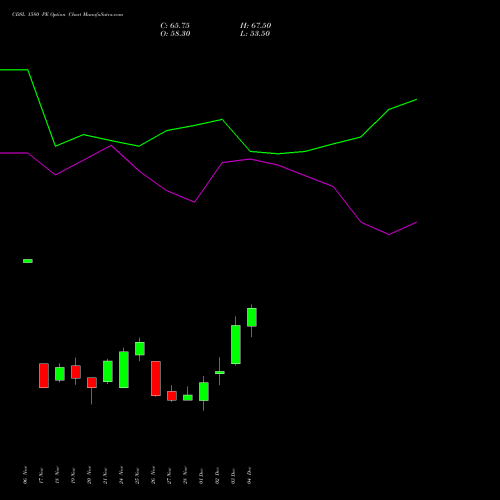The image size is (500, 500).
Task: Click the green 18 Nov candlestick
Action: [x=60, y=373]
